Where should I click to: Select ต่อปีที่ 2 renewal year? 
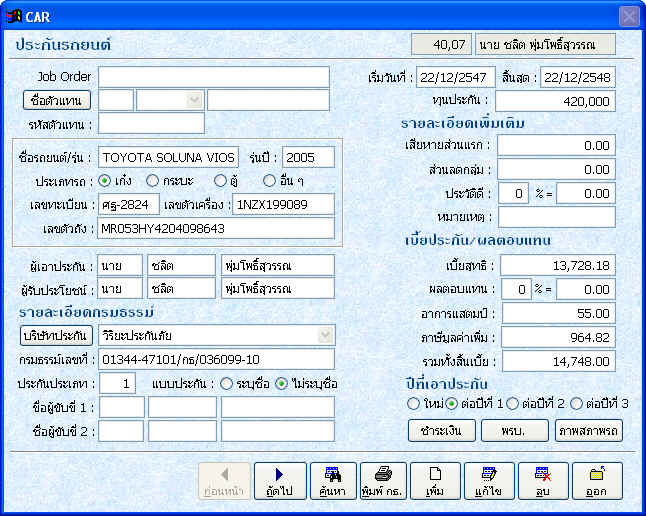pos(512,404)
